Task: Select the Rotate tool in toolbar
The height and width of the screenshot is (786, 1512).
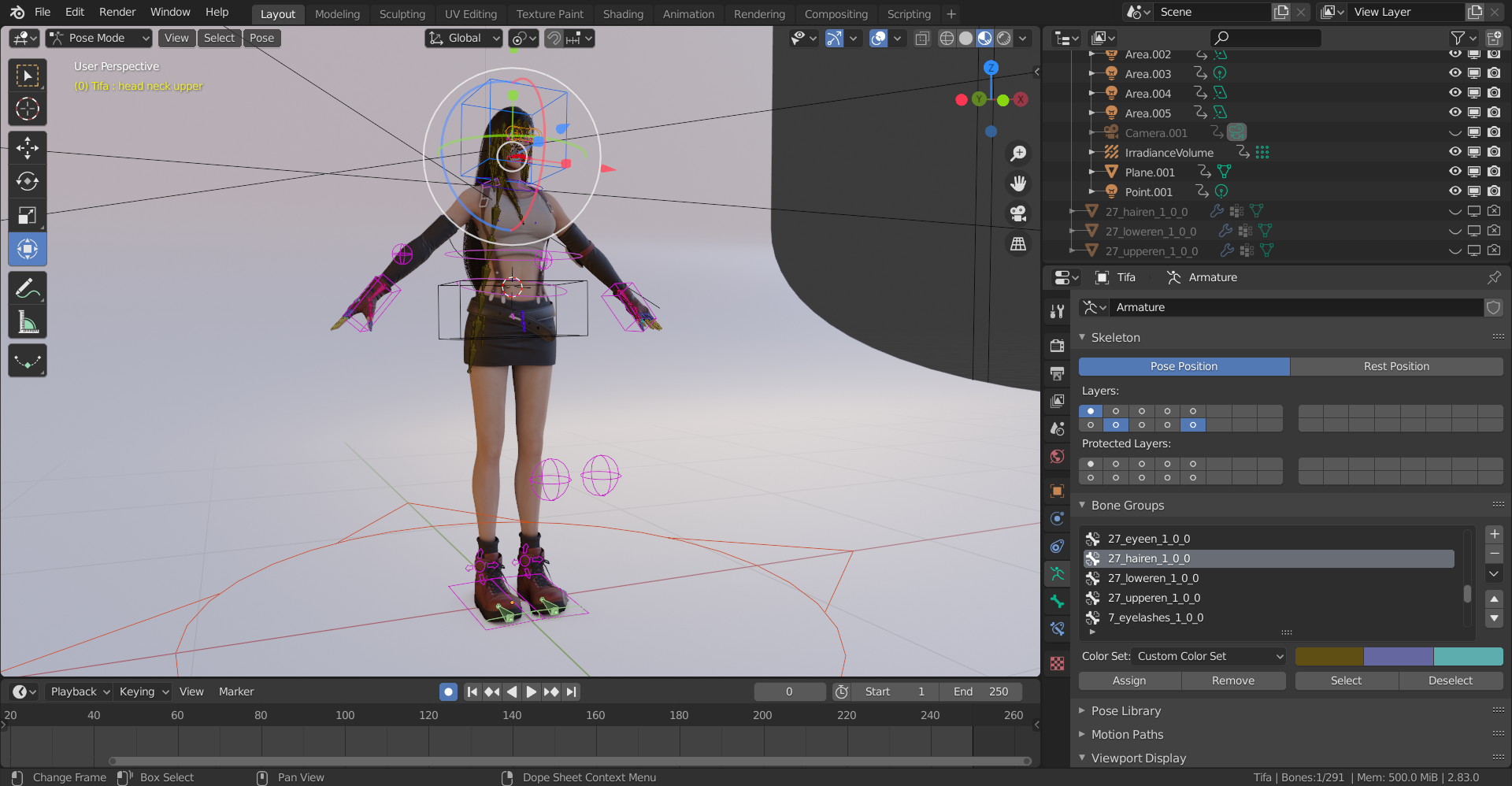Action: click(28, 182)
